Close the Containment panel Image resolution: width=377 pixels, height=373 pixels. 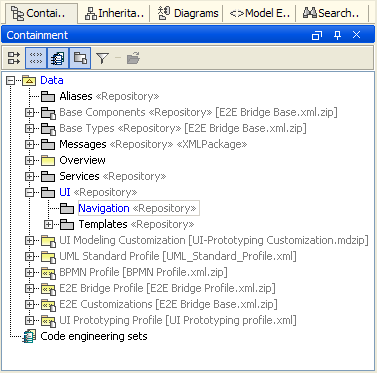coord(357,35)
